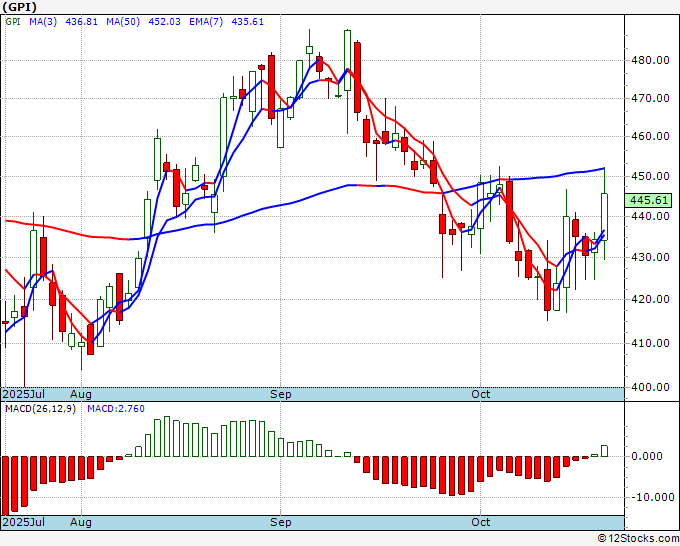Click Sep on the price chart date axis
This screenshot has height=546, width=680.
[281, 394]
